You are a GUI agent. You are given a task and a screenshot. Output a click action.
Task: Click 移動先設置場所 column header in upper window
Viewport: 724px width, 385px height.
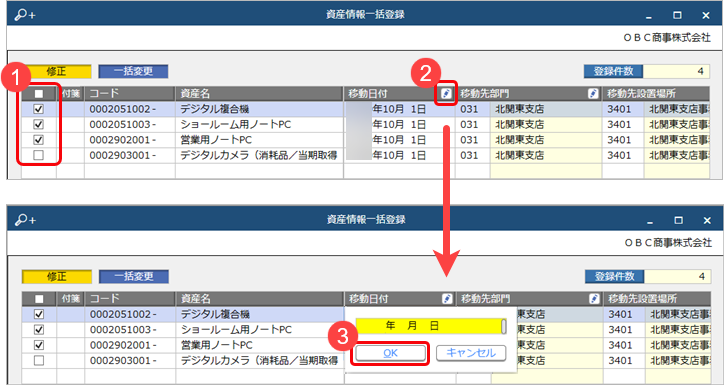click(656, 94)
